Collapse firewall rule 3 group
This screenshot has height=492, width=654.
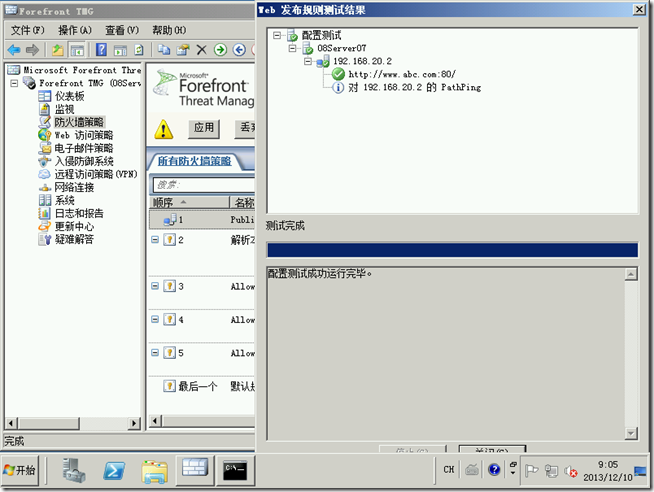tap(155, 286)
